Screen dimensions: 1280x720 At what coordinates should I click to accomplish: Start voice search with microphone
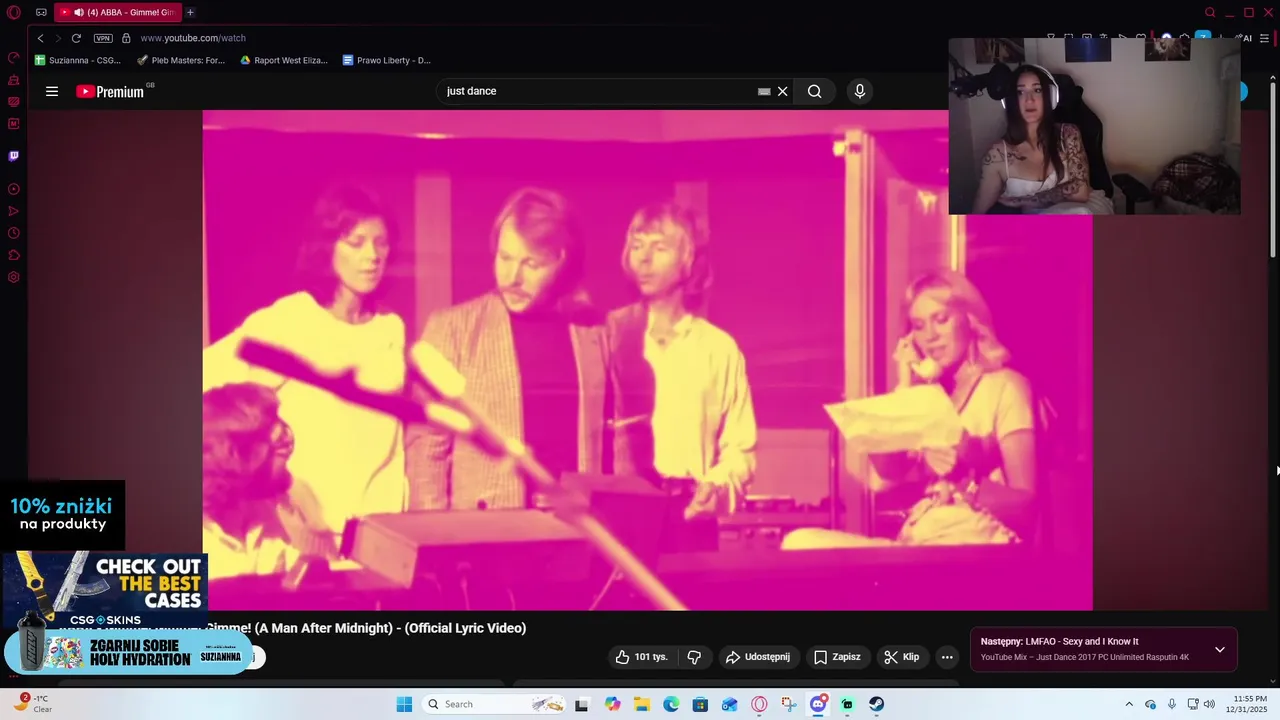[x=859, y=91]
